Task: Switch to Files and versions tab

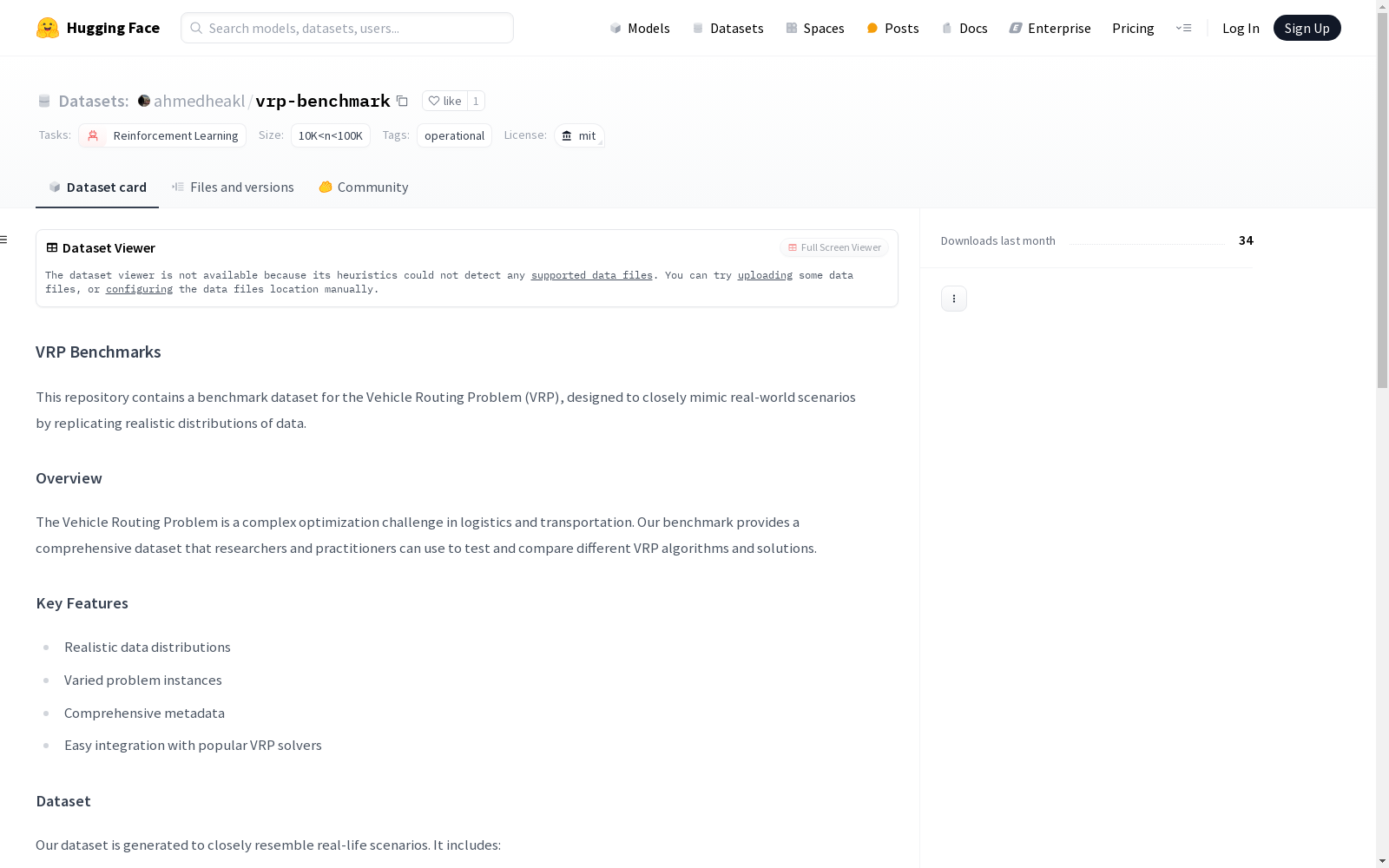Action: click(x=233, y=187)
